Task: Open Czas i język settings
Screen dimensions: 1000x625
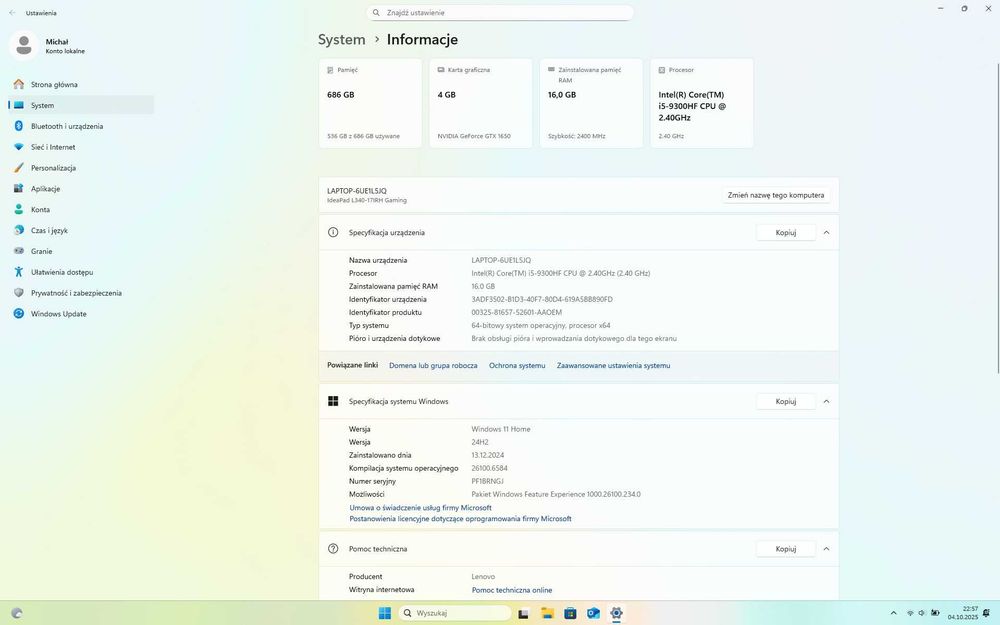Action: pos(80,230)
